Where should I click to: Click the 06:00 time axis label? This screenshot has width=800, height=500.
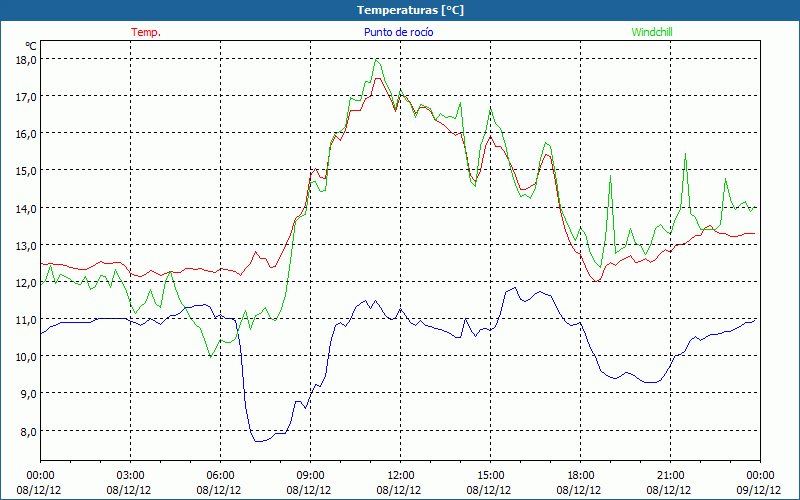click(x=220, y=476)
